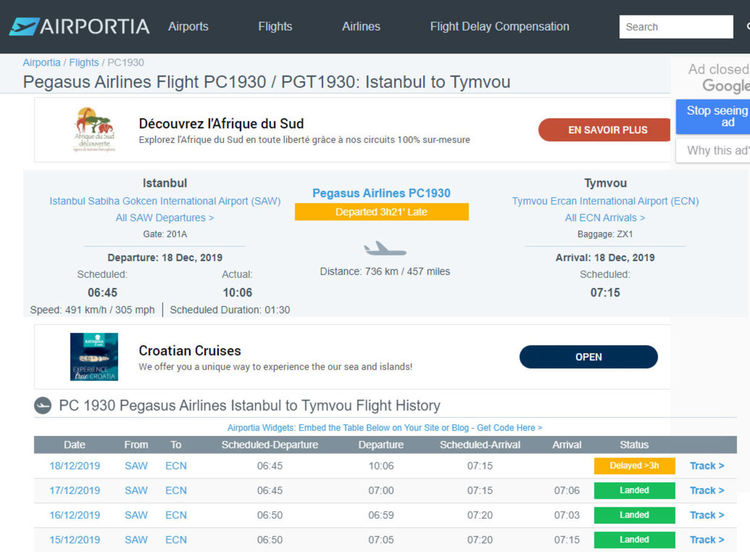Click the Afrique du Sud ad logo
This screenshot has height=552, width=750.
[93, 130]
